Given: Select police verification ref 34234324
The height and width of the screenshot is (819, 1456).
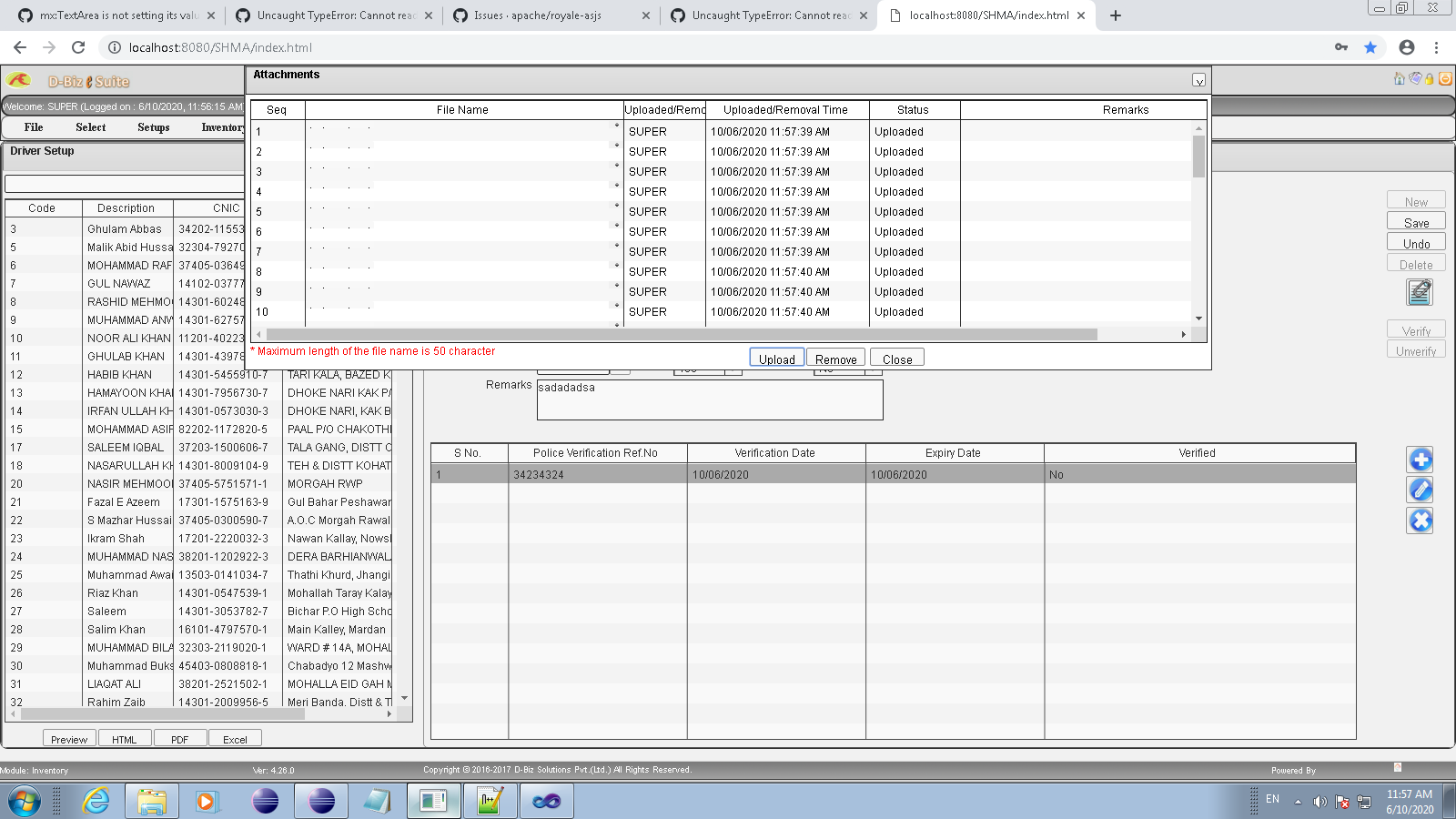Looking at the screenshot, I should coord(894,474).
